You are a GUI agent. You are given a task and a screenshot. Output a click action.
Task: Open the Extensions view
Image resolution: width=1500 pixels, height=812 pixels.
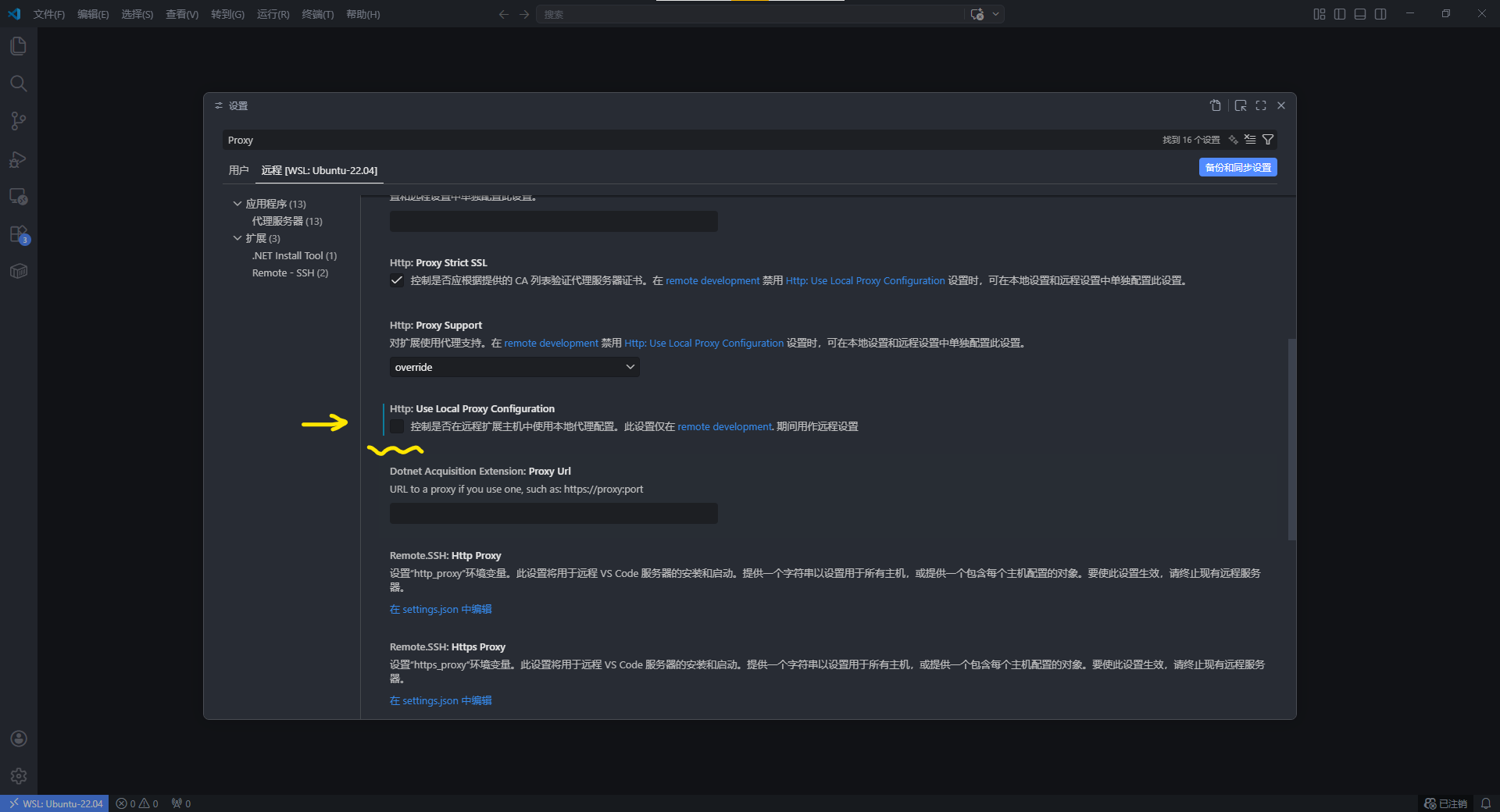[19, 234]
